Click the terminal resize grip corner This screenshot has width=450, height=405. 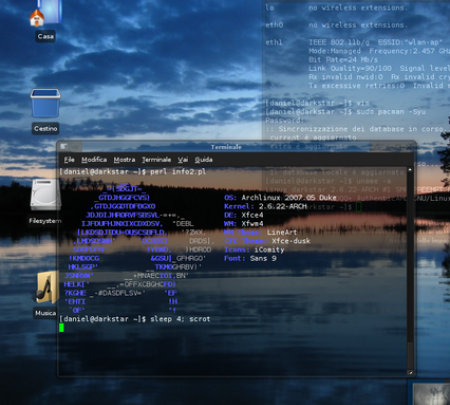(410, 373)
